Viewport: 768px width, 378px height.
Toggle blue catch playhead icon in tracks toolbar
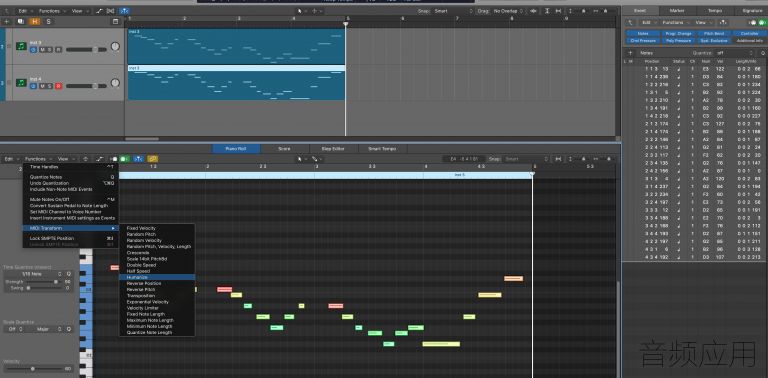coord(124,11)
